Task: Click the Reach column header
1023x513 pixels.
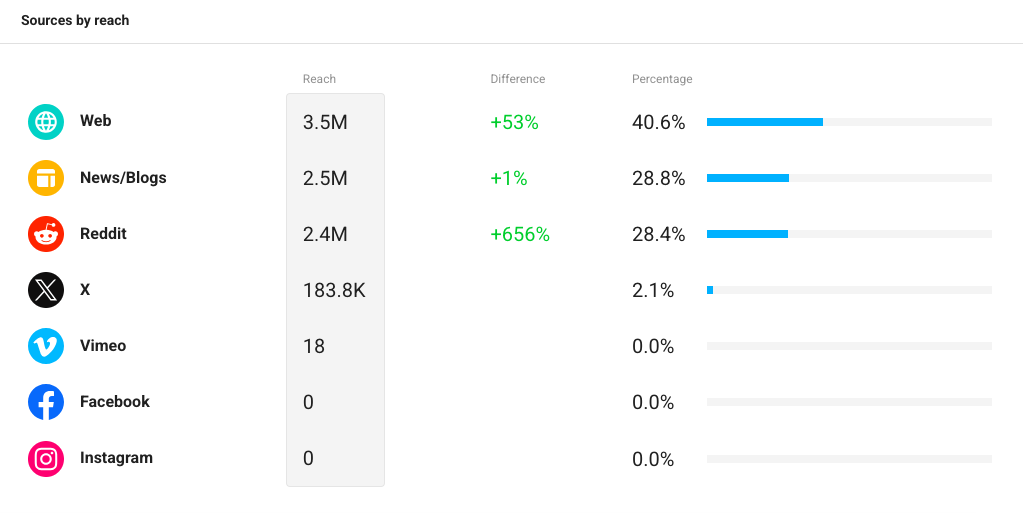Action: click(x=319, y=79)
